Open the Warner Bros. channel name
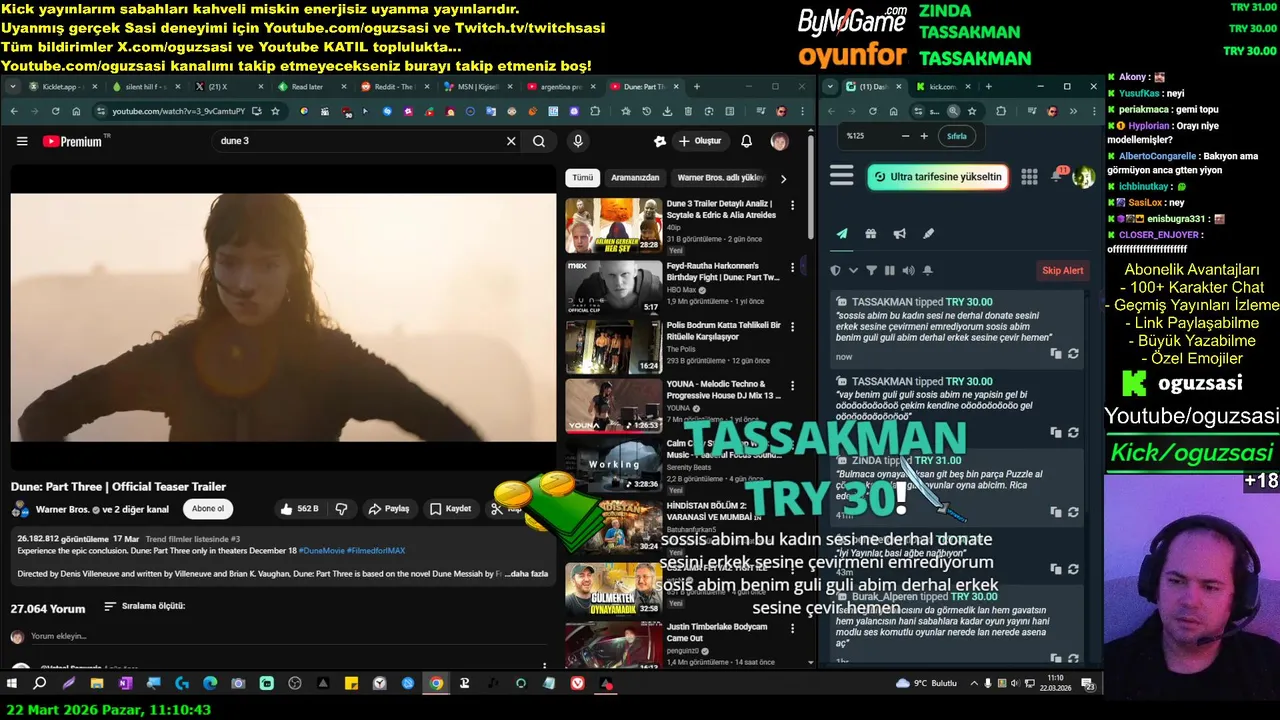Viewport: 1280px width, 720px height. [62, 509]
